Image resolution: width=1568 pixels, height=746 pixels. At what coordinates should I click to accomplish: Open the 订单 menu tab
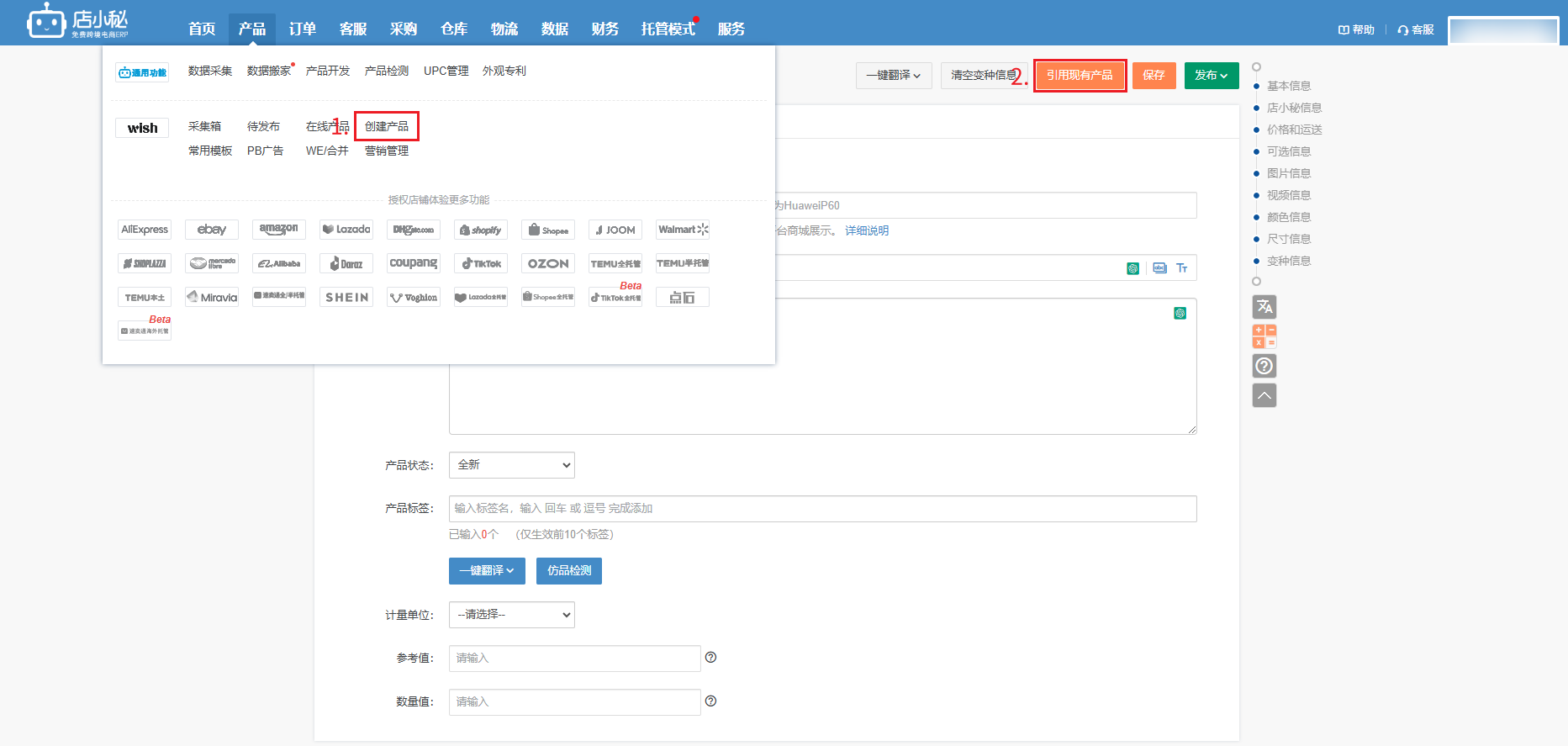tap(303, 29)
